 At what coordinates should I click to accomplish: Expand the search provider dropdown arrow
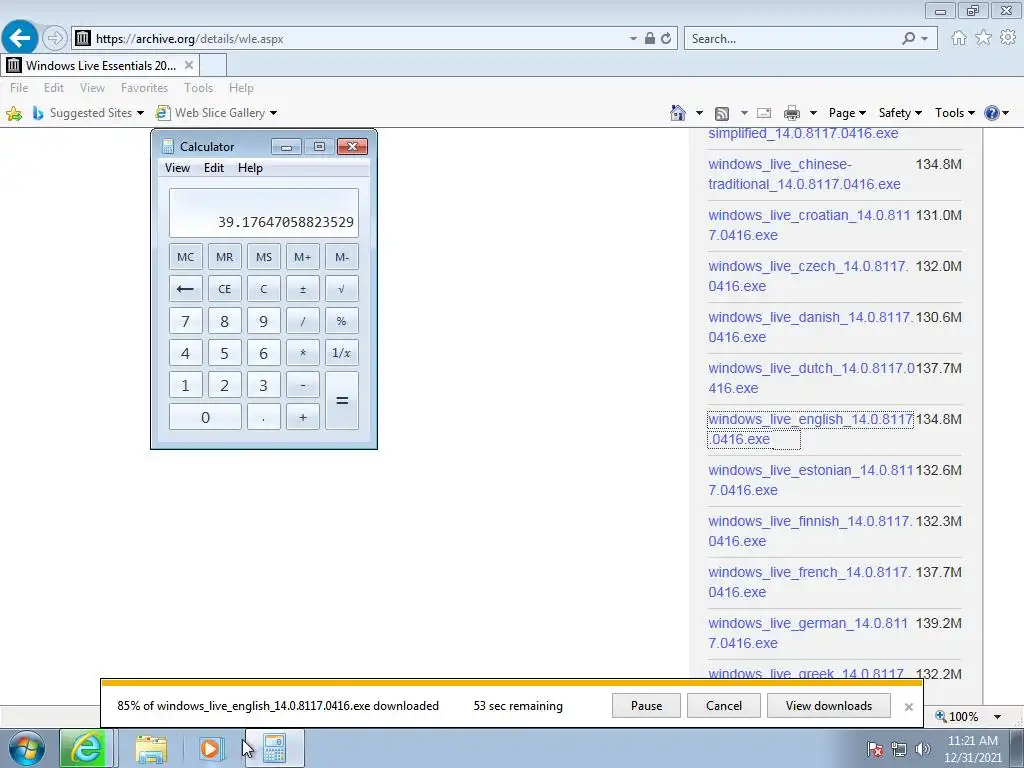(x=924, y=39)
